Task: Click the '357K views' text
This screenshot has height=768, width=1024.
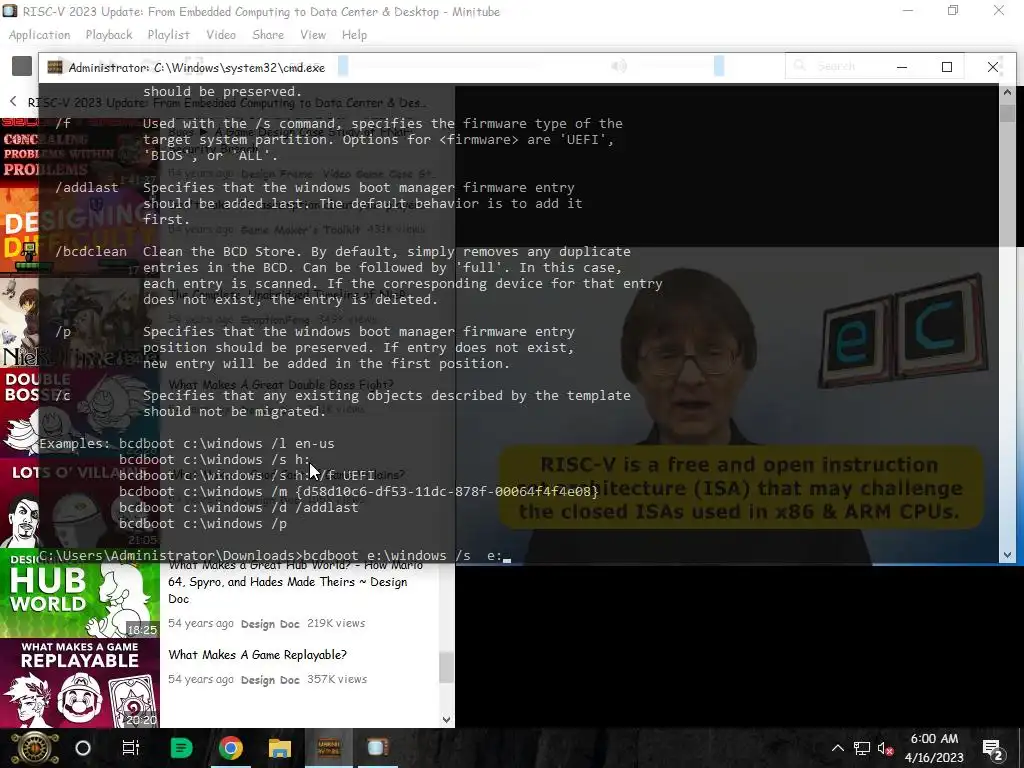Action: coord(337,679)
